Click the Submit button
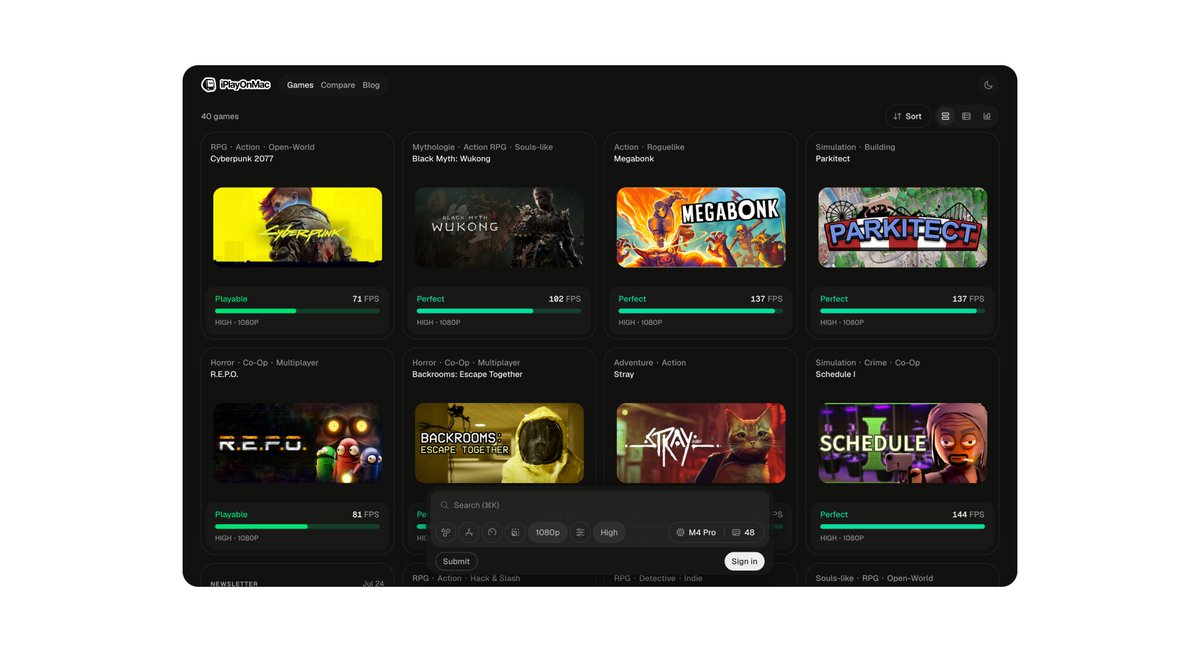1200x652 pixels. point(456,562)
